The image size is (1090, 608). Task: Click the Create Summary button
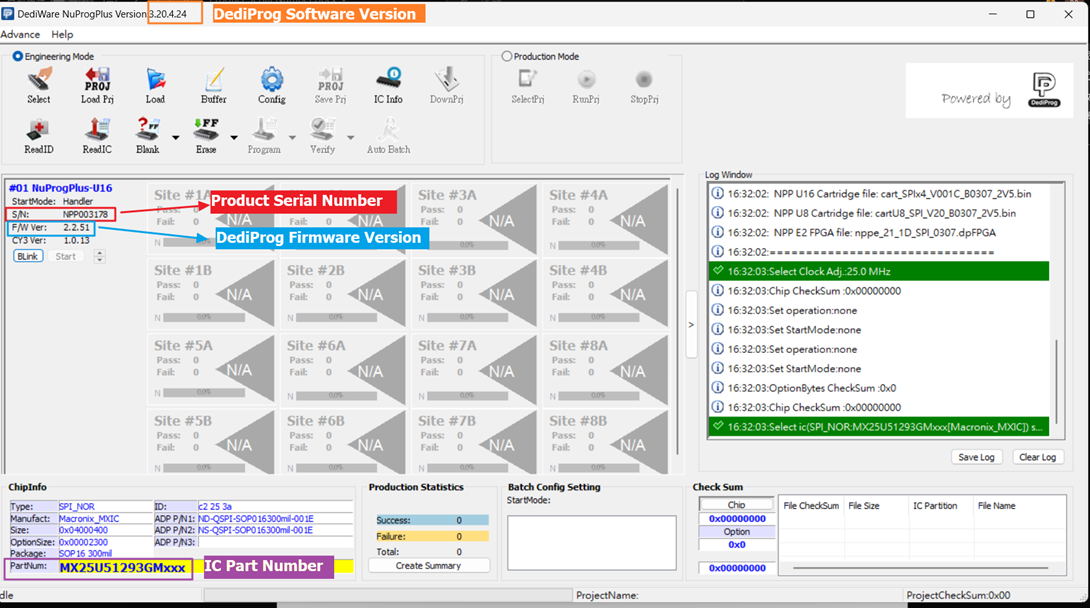pyautogui.click(x=428, y=566)
